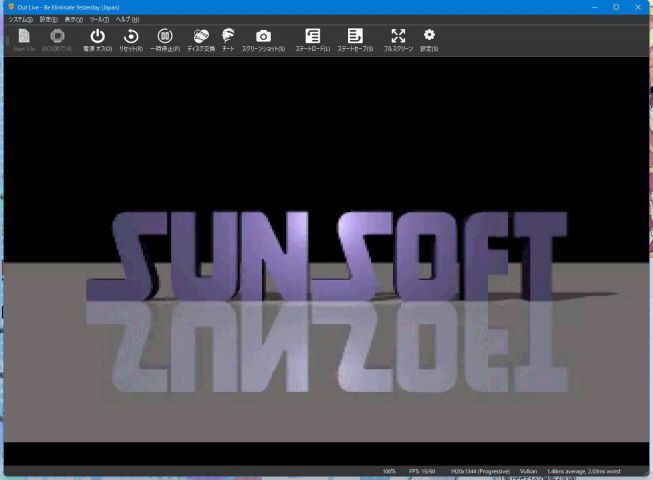Click the SUNSOFT logo in game display
This screenshot has width=653, height=480.
[327, 256]
